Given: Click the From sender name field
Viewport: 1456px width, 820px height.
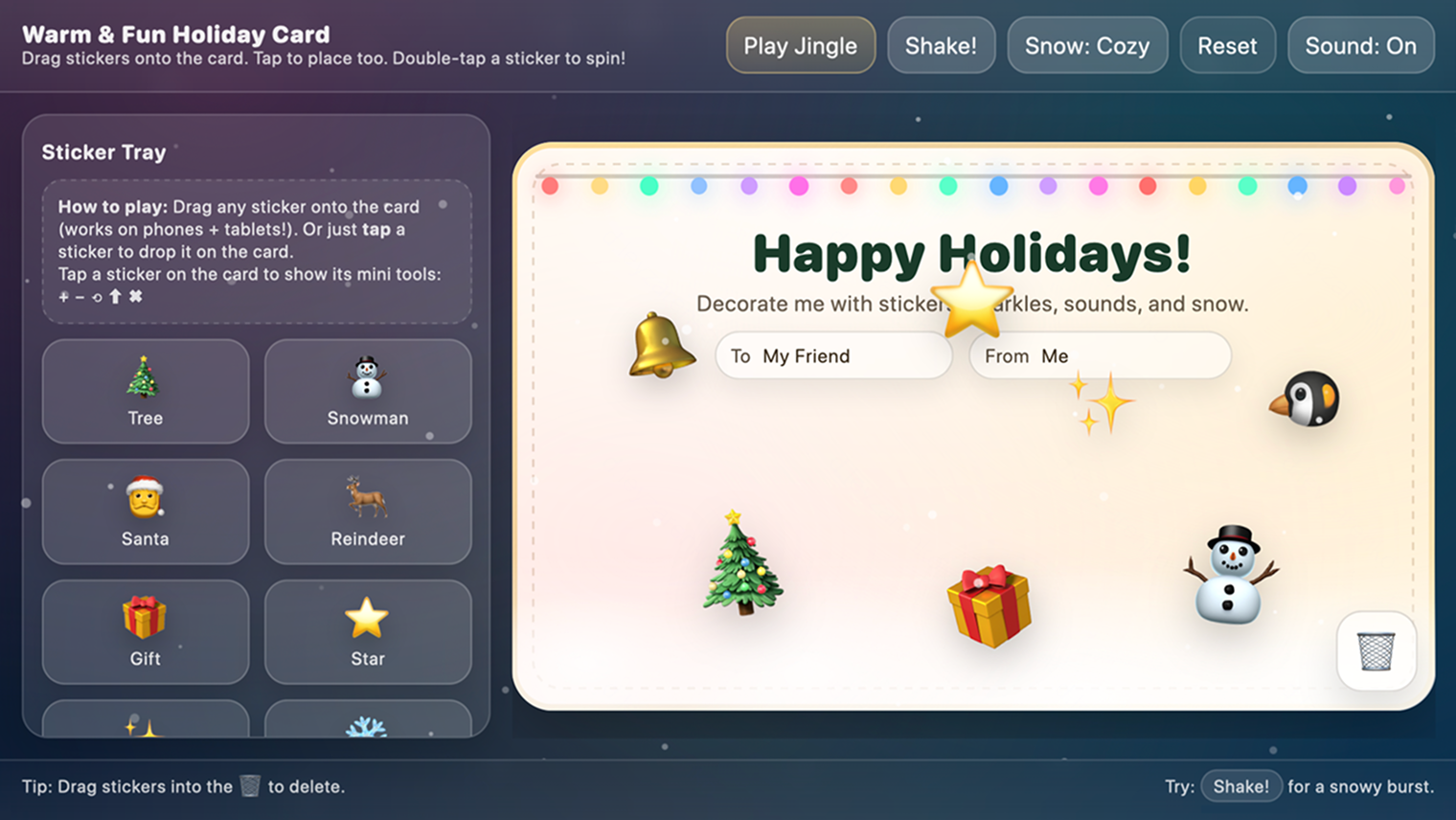Looking at the screenshot, I should pyautogui.click(x=1101, y=355).
